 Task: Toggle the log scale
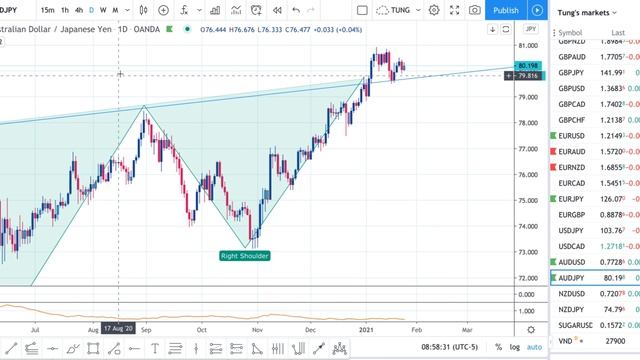pos(515,347)
